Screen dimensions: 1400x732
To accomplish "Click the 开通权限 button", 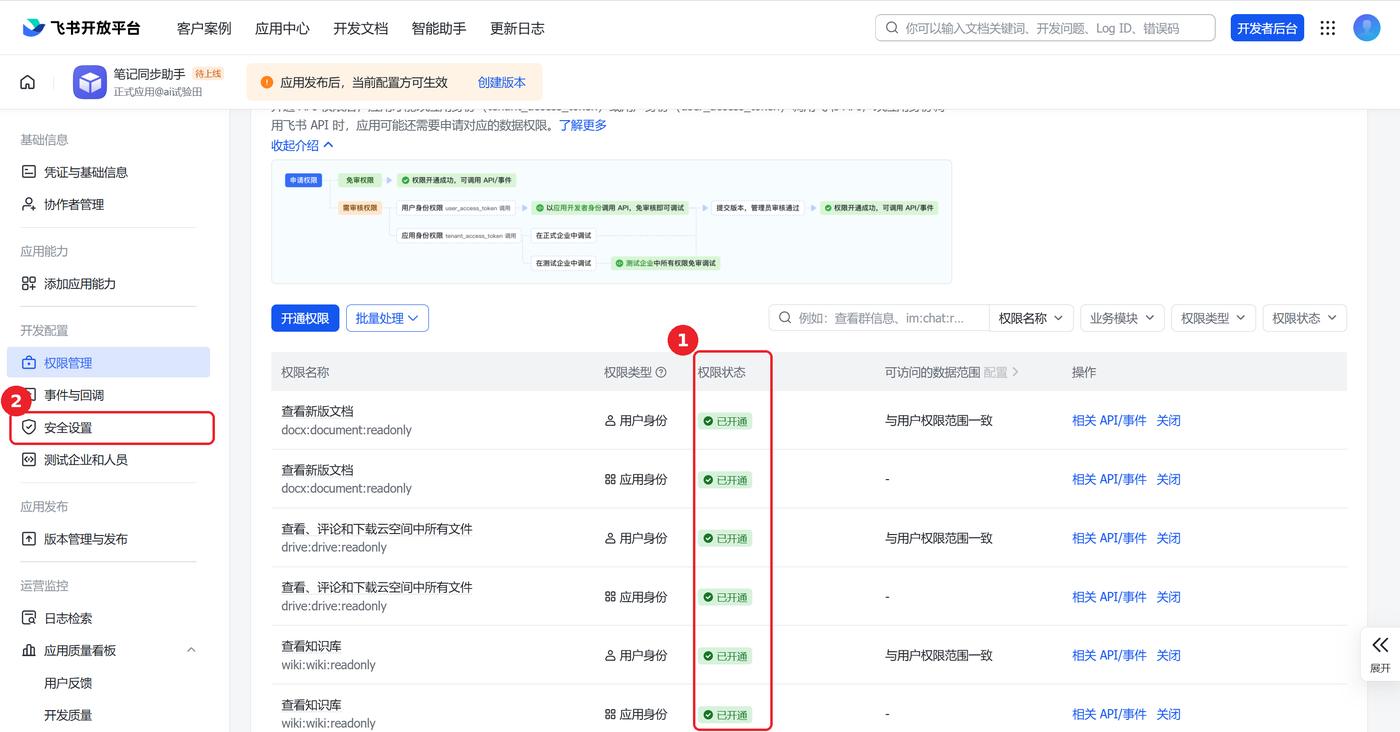I will [305, 318].
